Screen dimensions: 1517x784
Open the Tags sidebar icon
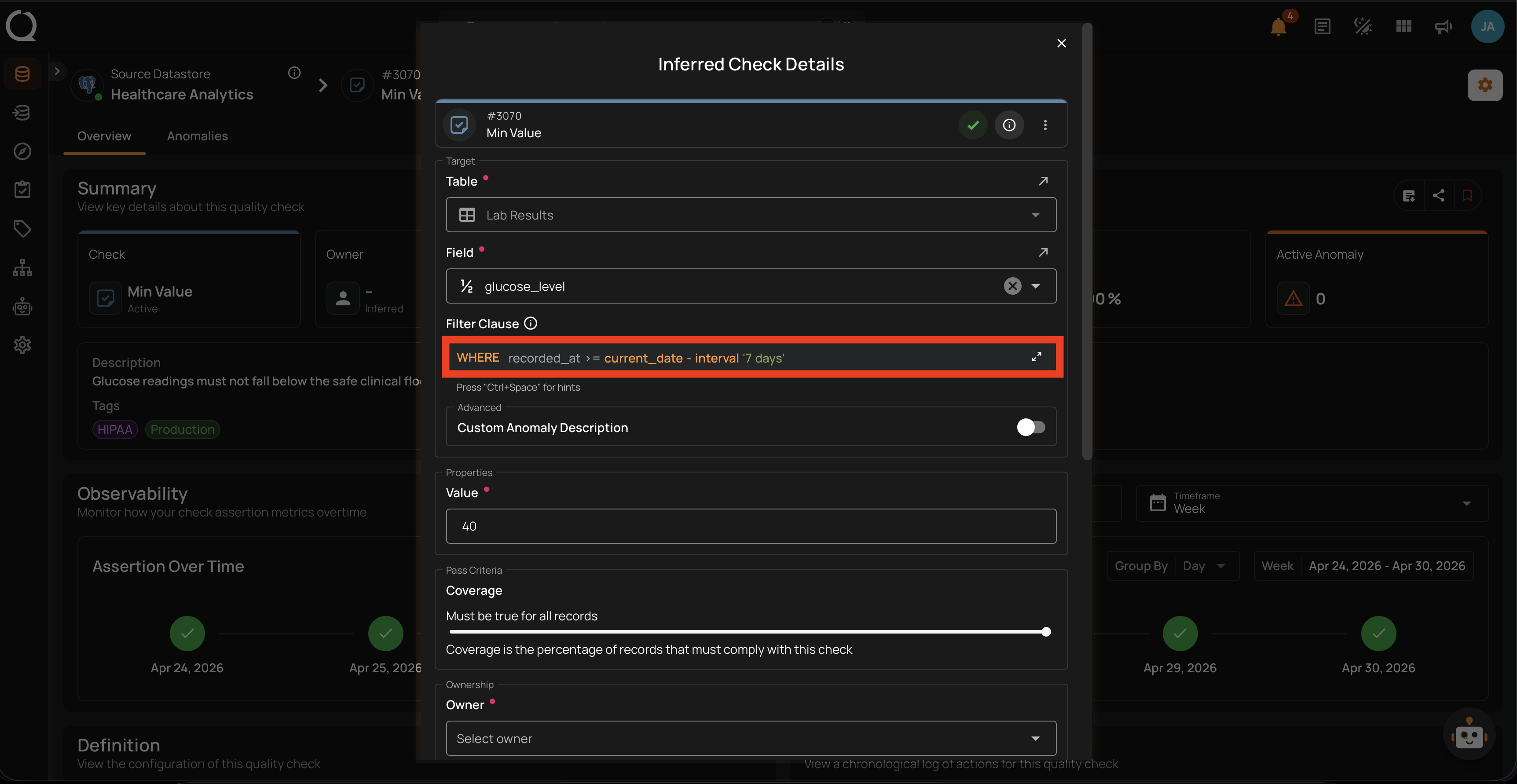[22, 228]
